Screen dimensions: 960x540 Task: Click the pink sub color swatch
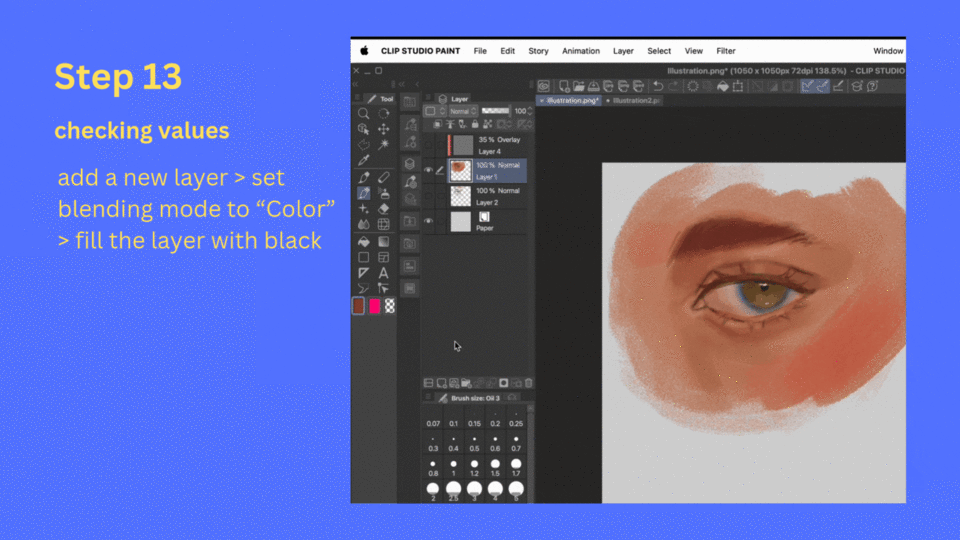click(374, 306)
